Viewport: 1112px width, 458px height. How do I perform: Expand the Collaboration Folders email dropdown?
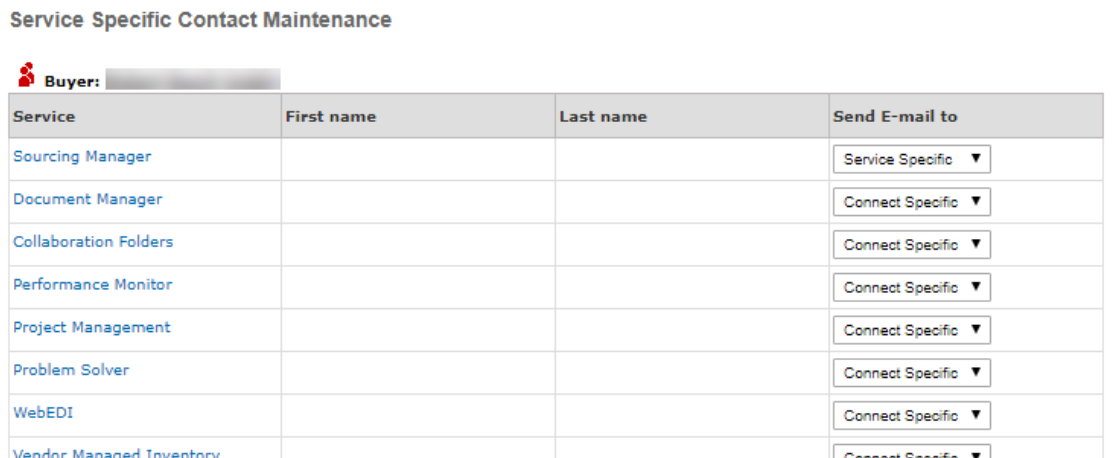pos(911,245)
